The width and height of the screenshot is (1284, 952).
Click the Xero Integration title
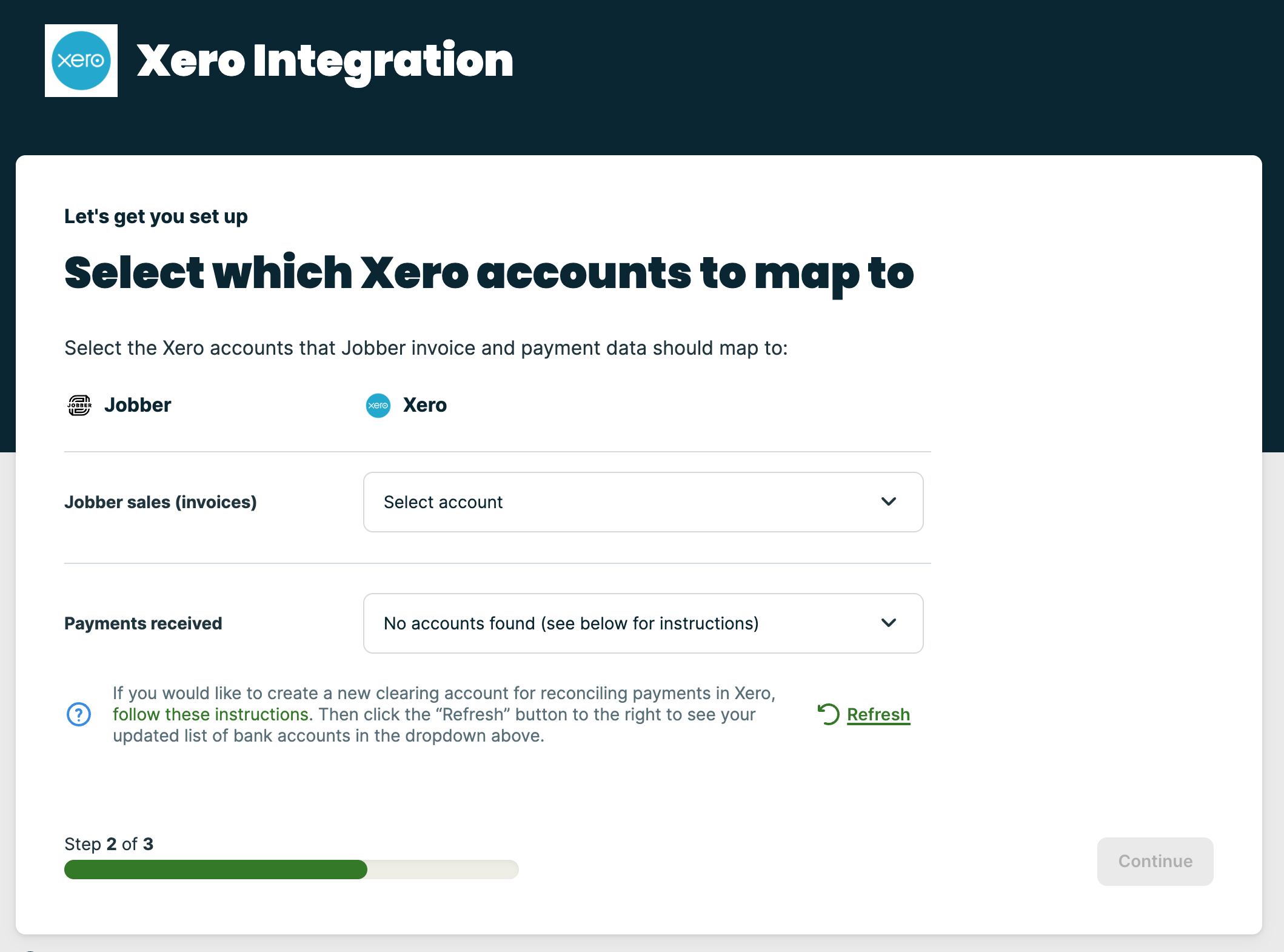tap(325, 61)
